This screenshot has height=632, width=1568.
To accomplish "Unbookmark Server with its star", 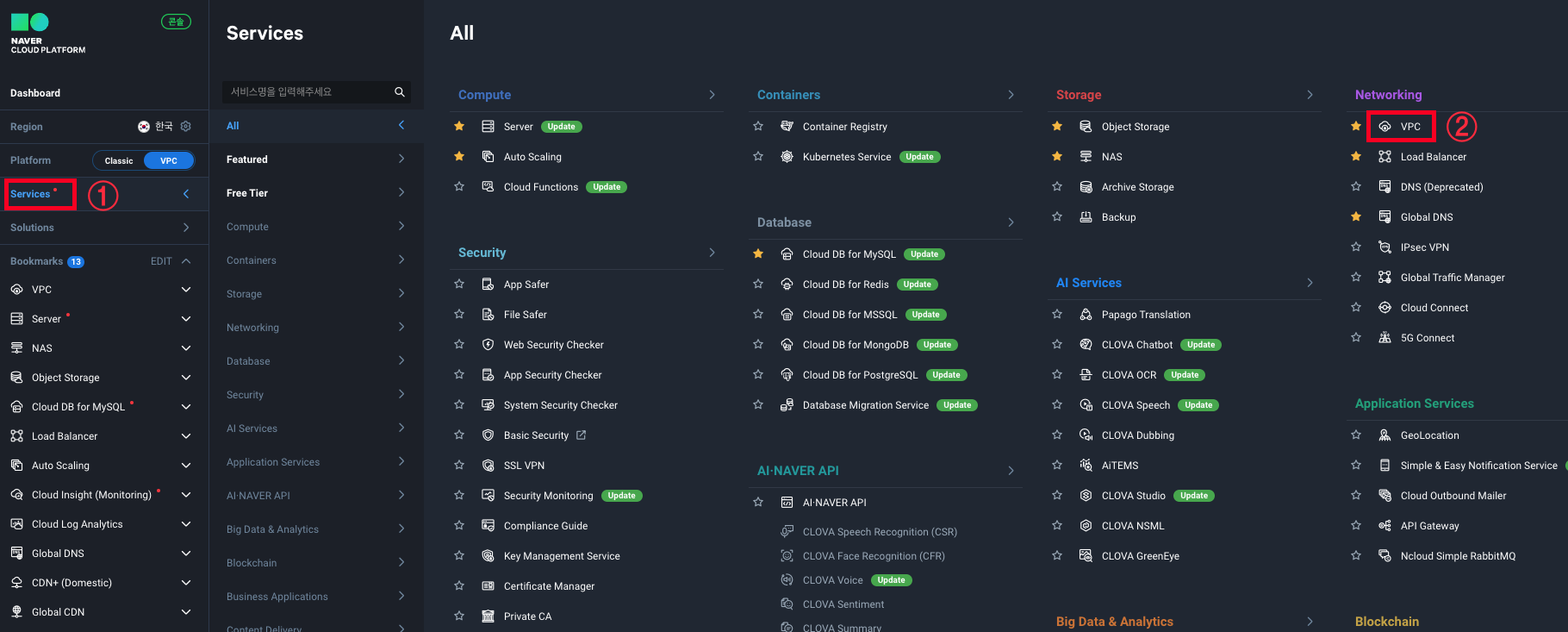I will (x=459, y=127).
